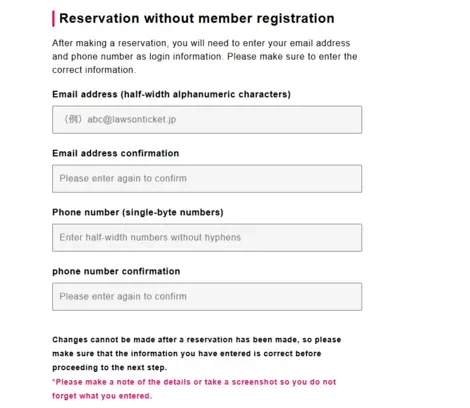The width and height of the screenshot is (470, 408).
Task: Click the 'proceeding to the next step.' line
Action: [110, 368]
